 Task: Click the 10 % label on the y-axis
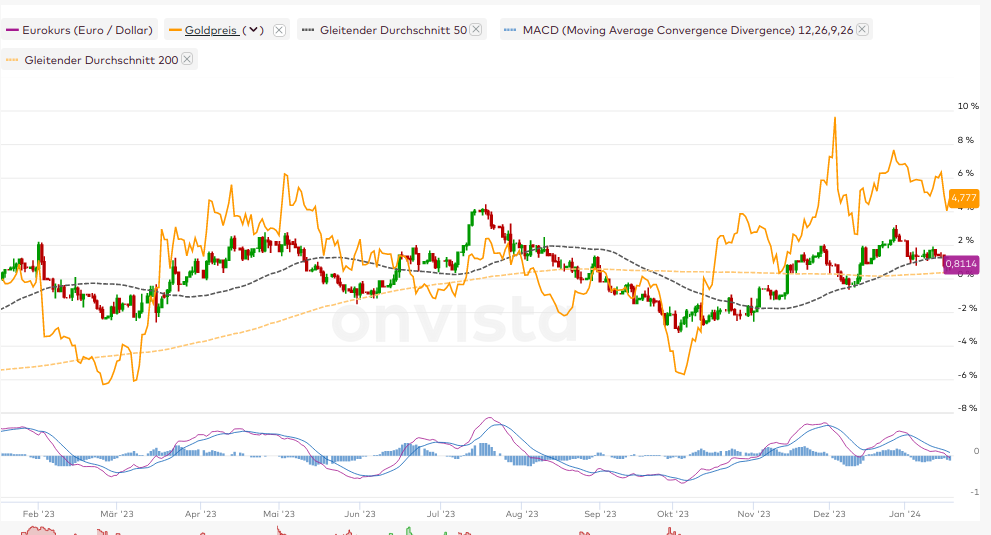pyautogui.click(x=968, y=106)
